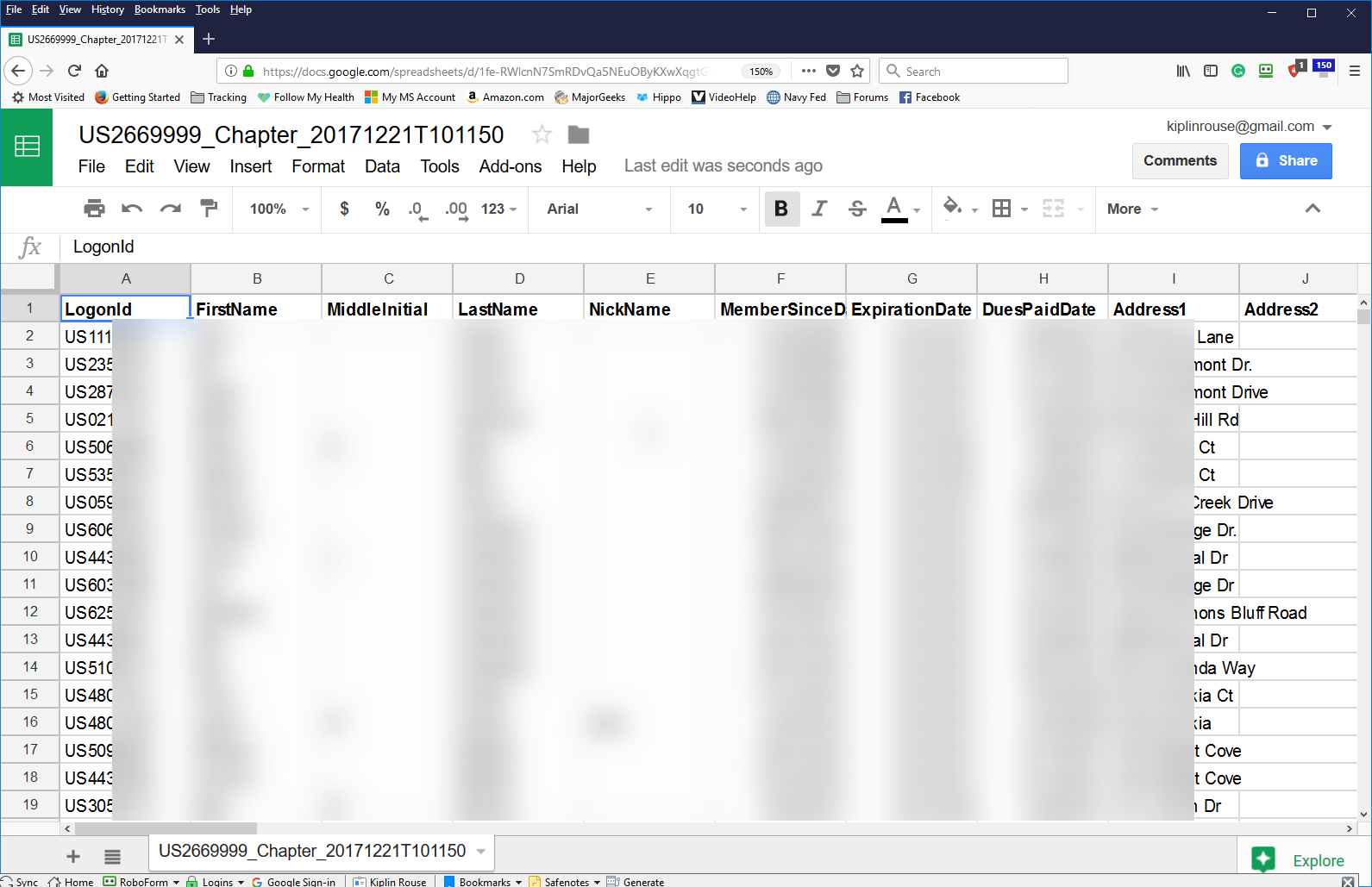Click the Undo arrow icon
This screenshot has height=887, width=1372.
[x=132, y=209]
